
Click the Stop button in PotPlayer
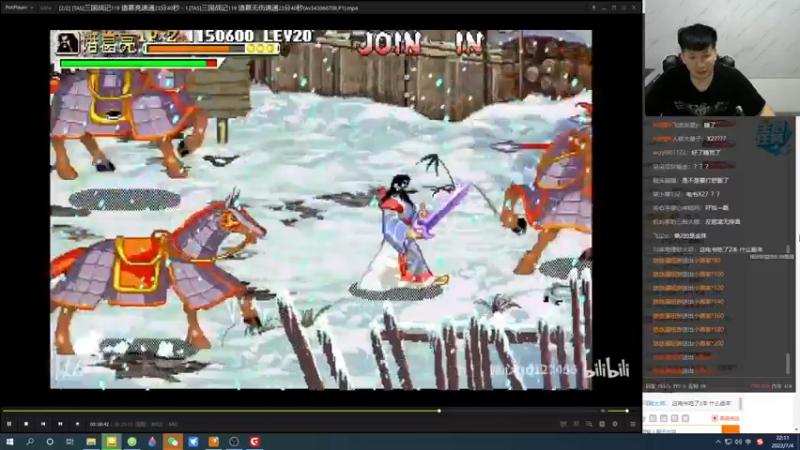point(26,424)
